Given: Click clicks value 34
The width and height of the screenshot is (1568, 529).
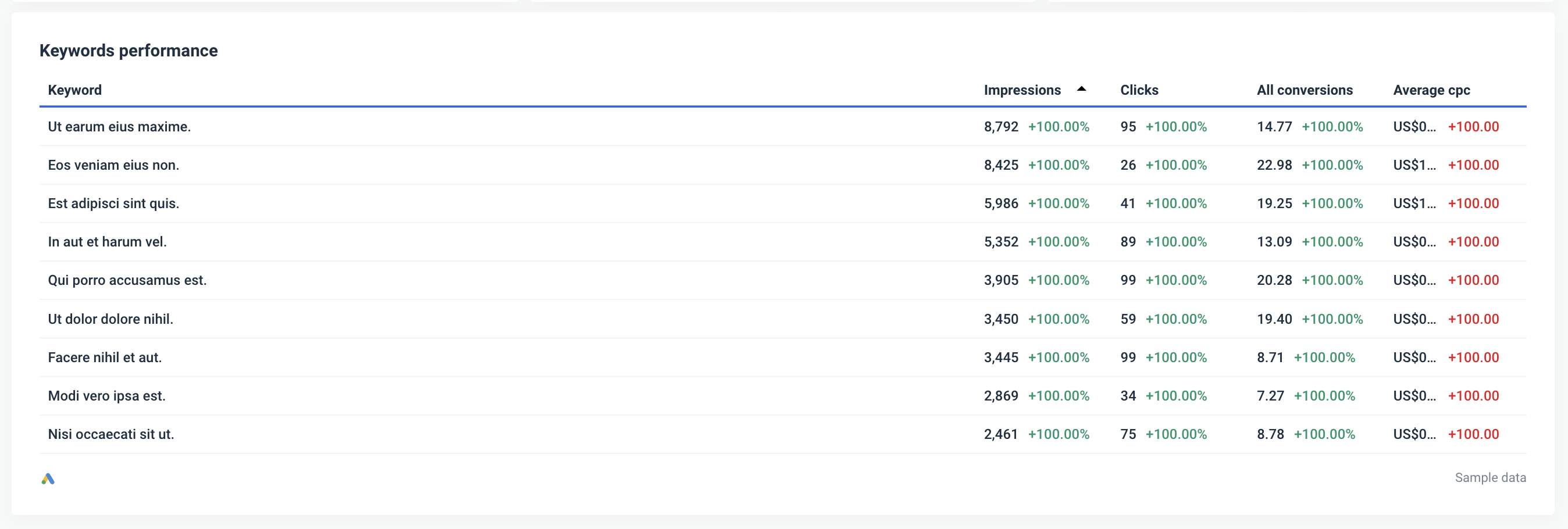Looking at the screenshot, I should pyautogui.click(x=1128, y=396).
